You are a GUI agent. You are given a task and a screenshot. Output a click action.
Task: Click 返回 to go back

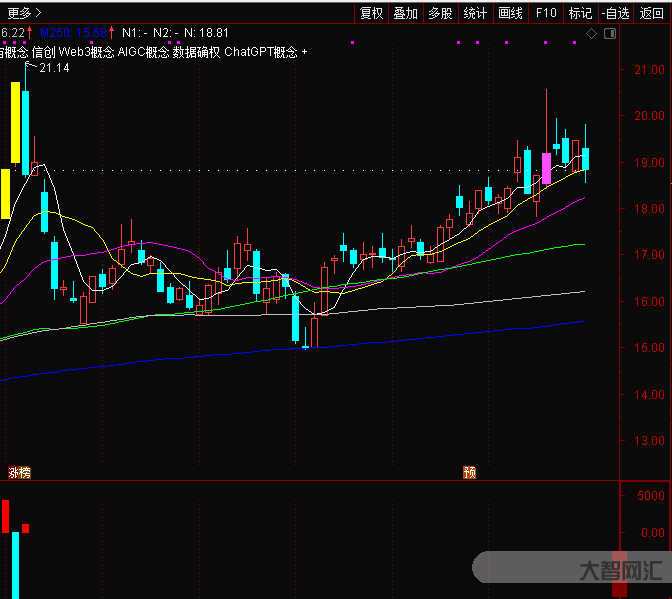(x=652, y=13)
